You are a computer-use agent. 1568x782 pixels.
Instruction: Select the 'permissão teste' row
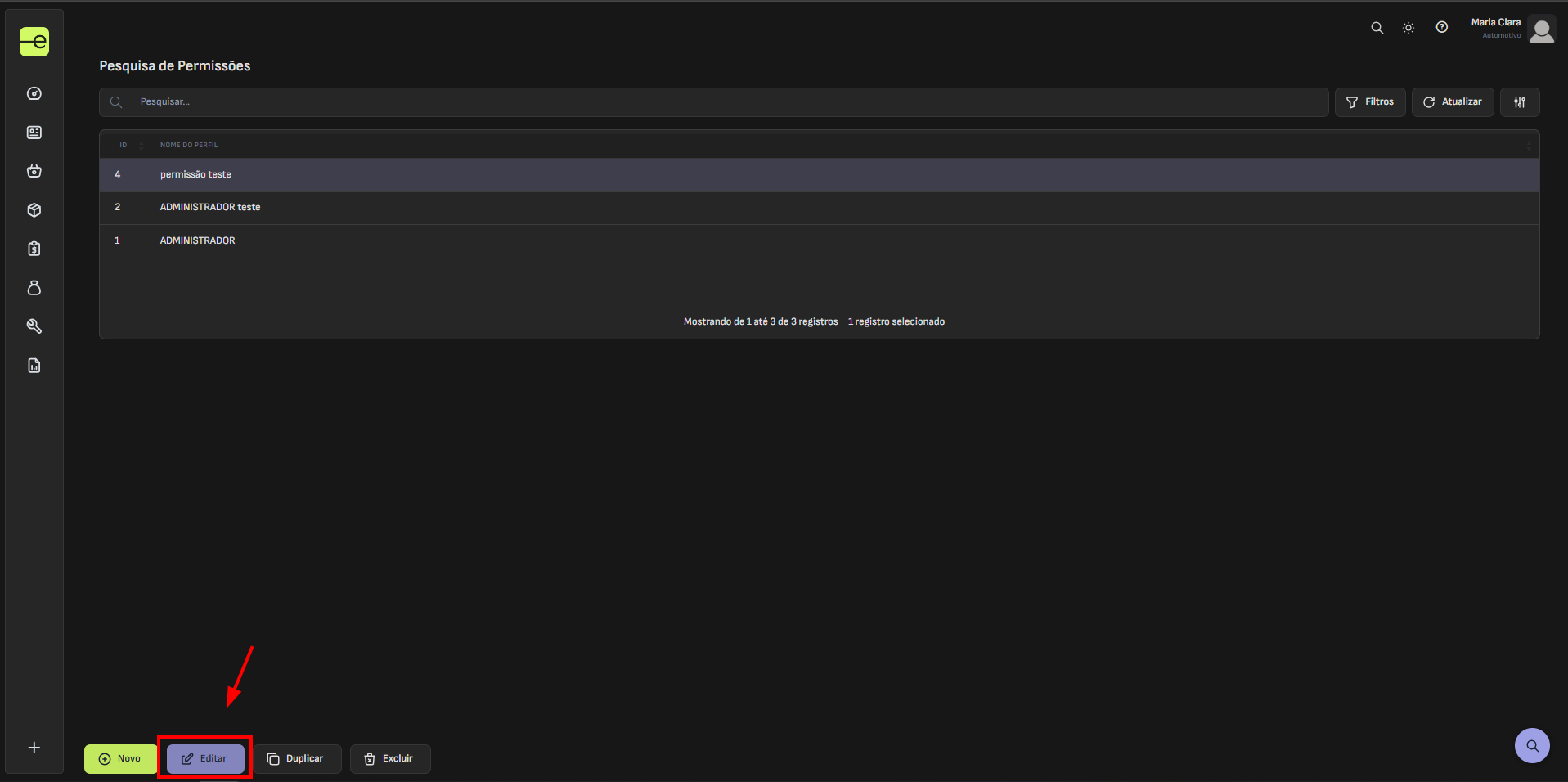coord(820,175)
